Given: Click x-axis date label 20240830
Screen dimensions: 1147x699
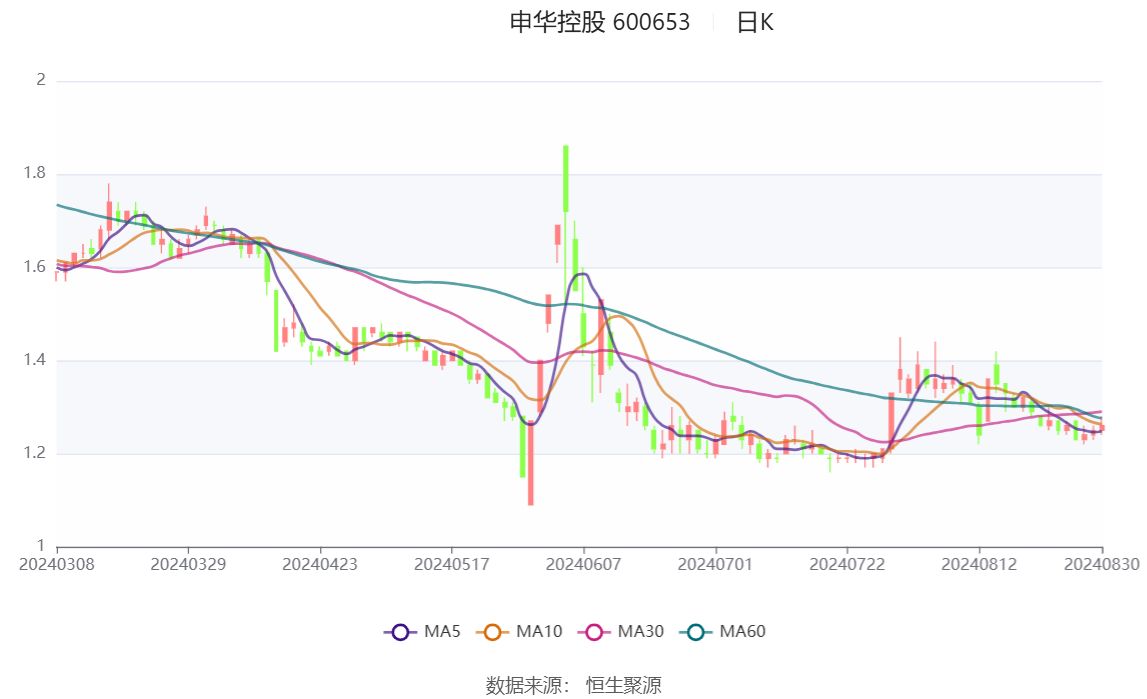Looking at the screenshot, I should (1102, 564).
